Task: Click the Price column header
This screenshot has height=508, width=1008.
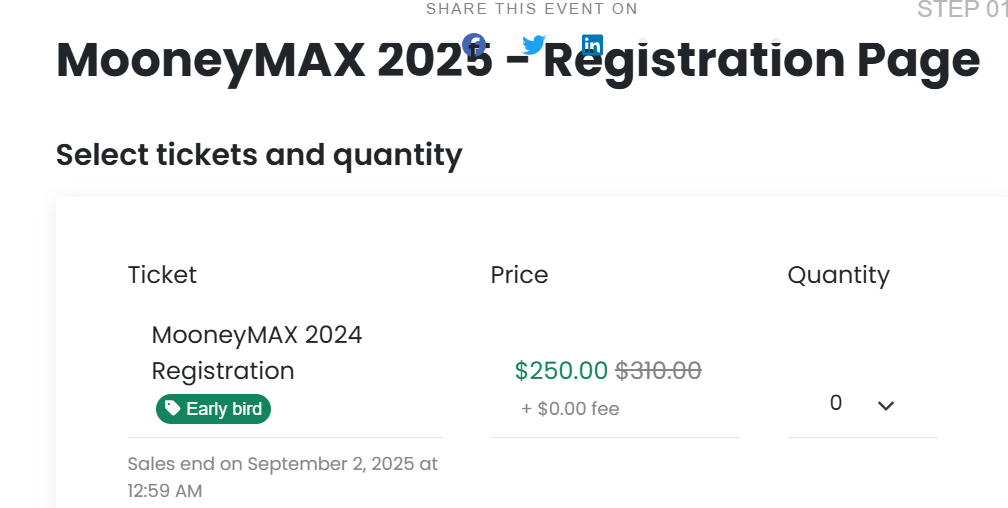Action: pyautogui.click(x=519, y=275)
